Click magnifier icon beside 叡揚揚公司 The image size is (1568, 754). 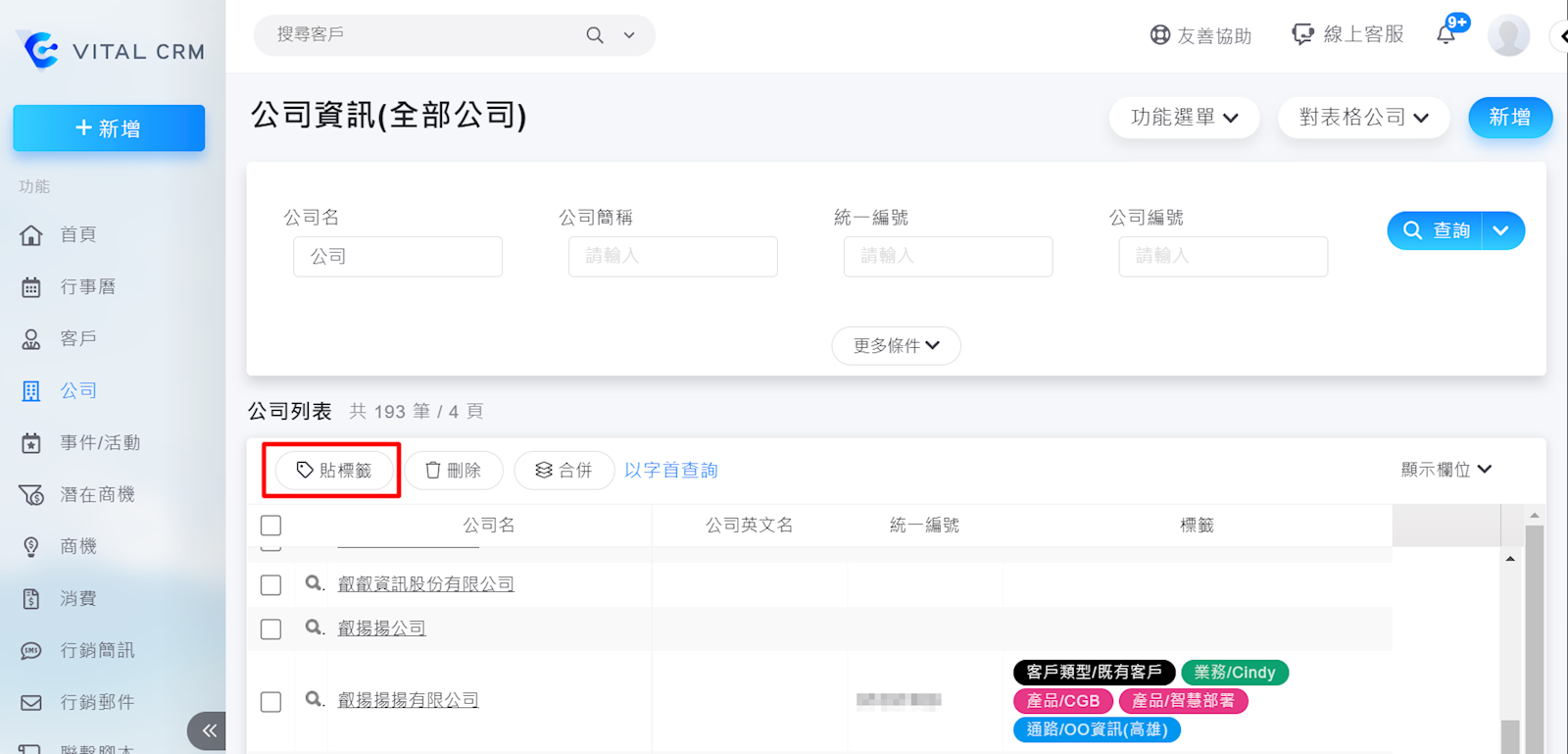tap(314, 627)
